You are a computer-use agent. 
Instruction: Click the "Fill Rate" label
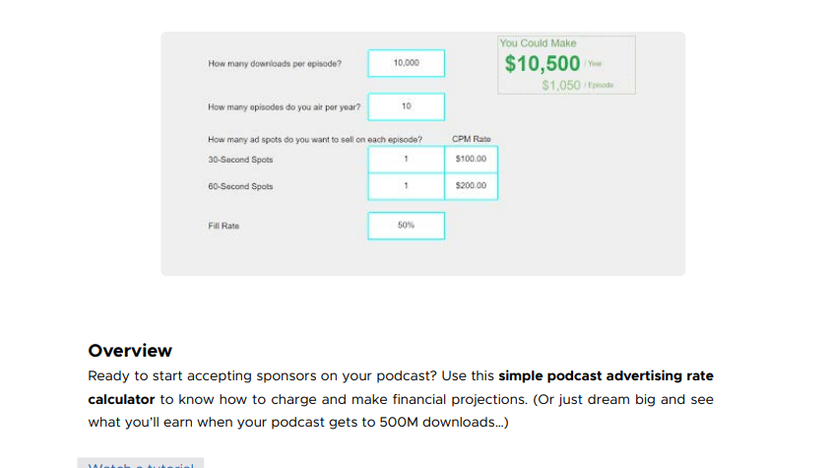[224, 226]
